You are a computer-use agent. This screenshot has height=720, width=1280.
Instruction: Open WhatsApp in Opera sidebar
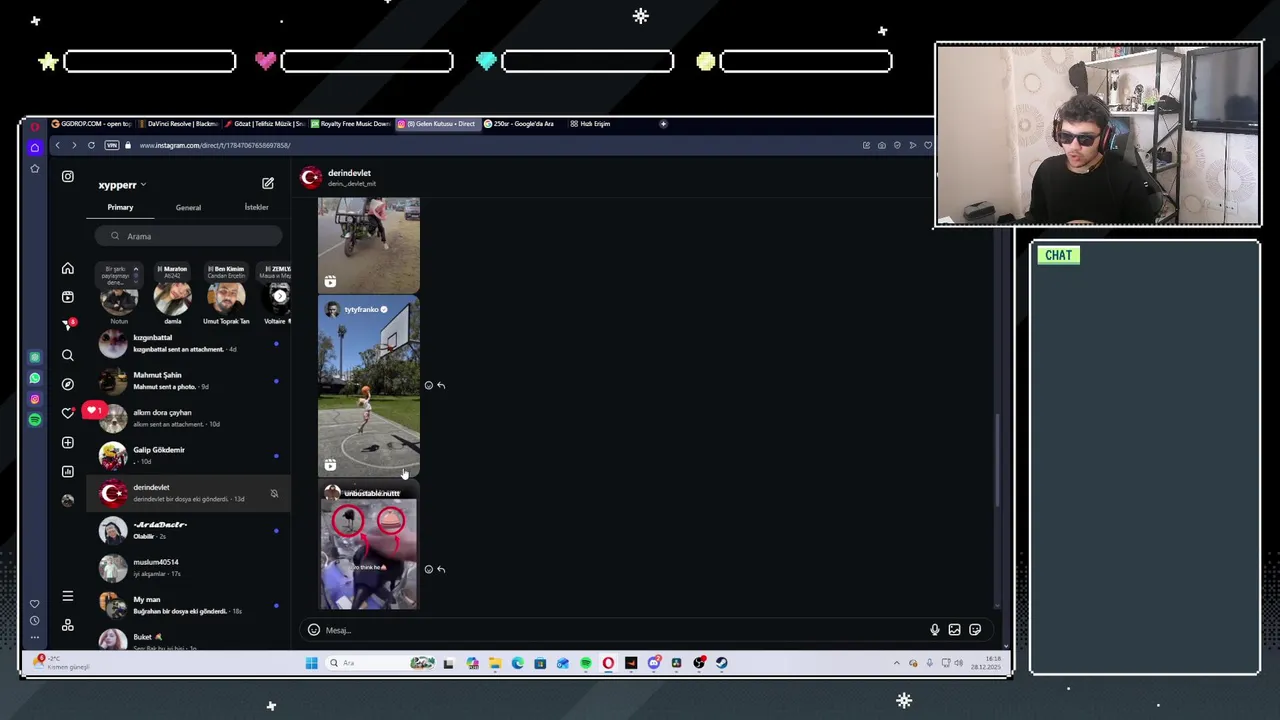click(x=35, y=378)
